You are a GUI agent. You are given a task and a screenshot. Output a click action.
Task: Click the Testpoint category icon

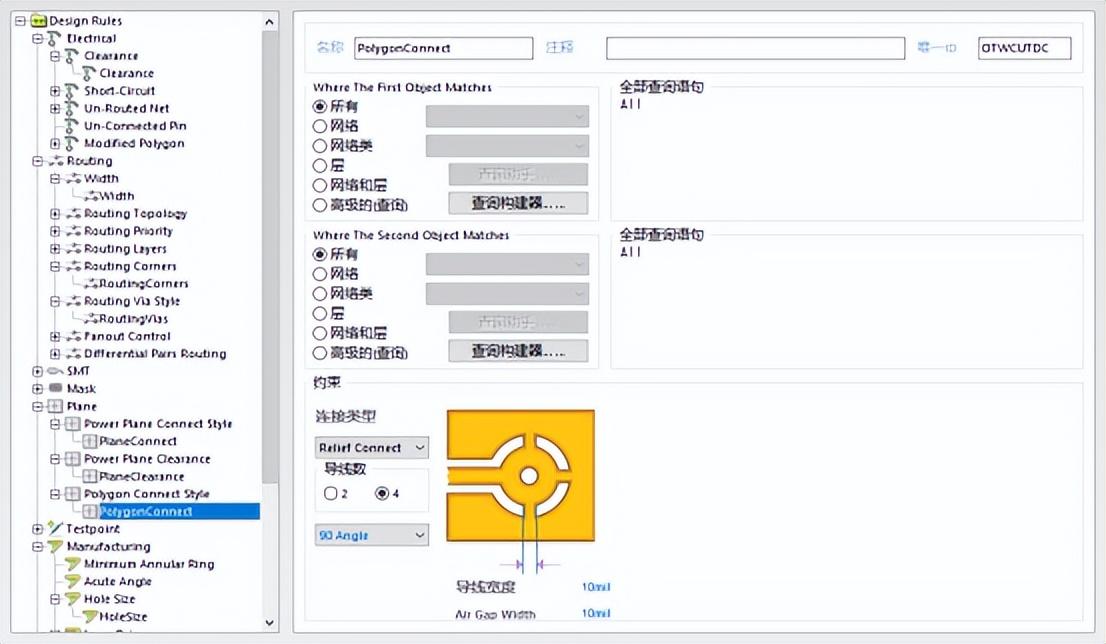(54, 529)
